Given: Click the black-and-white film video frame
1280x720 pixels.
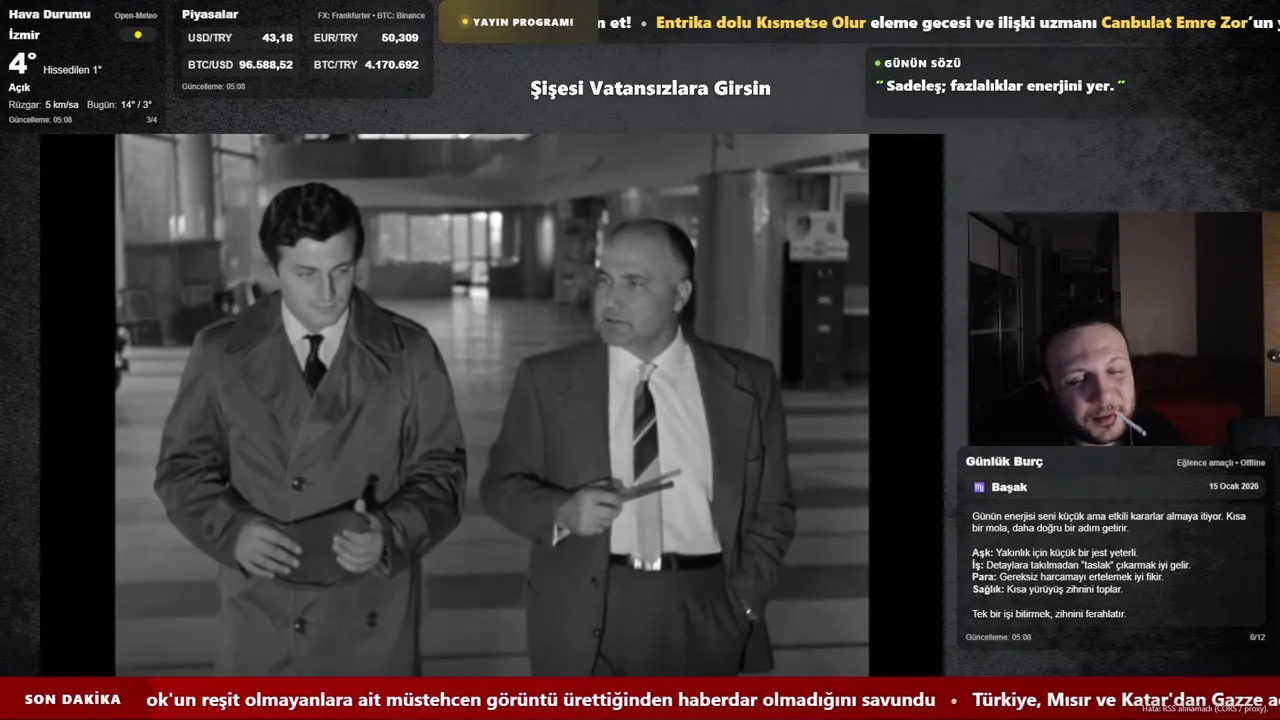Looking at the screenshot, I should [x=492, y=405].
